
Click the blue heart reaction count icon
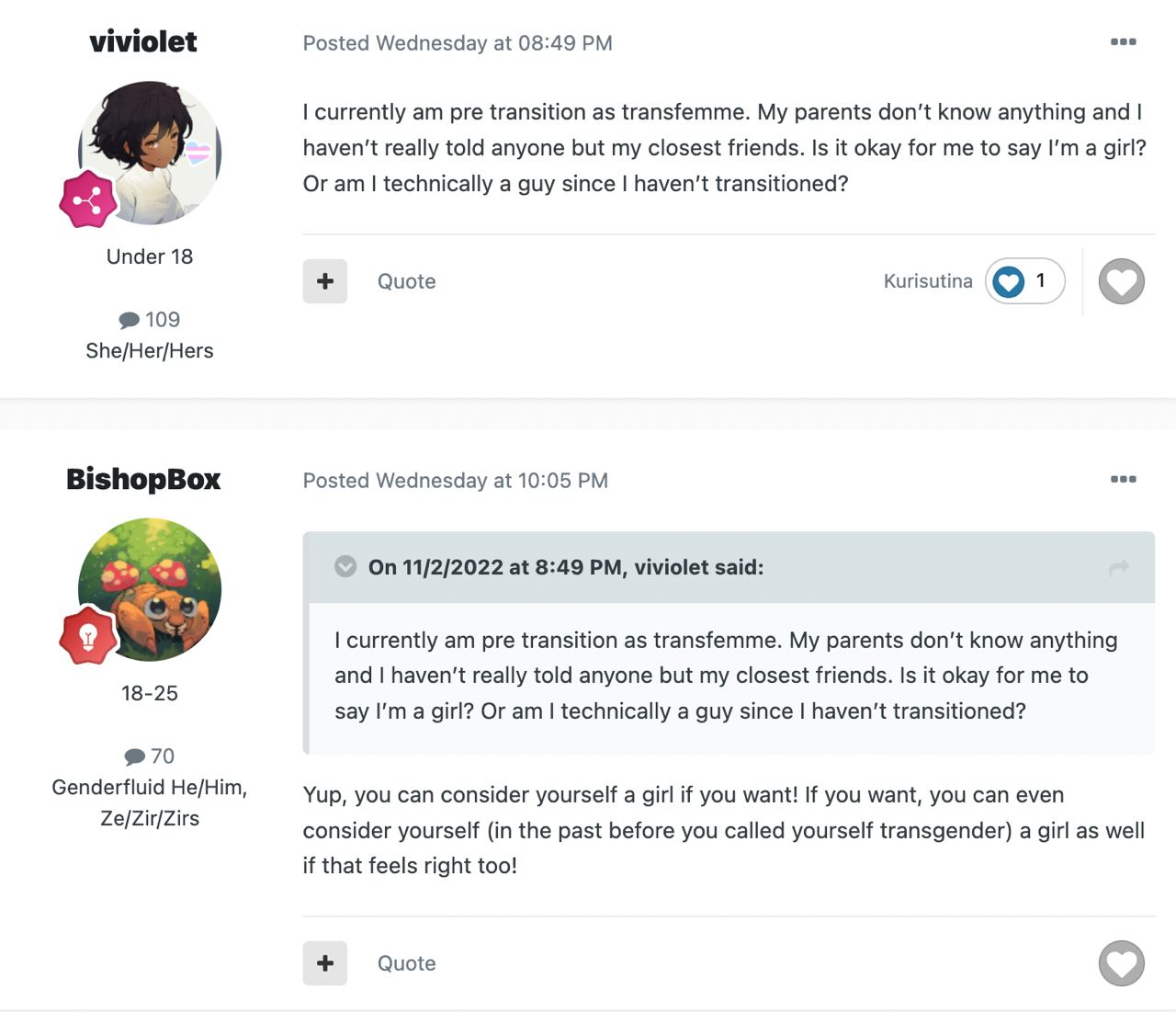[1009, 281]
